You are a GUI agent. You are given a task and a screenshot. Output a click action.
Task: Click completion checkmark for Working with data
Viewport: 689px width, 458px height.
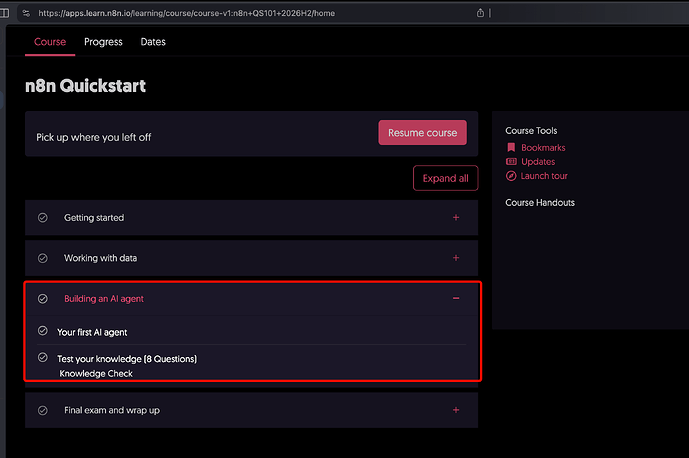pyautogui.click(x=43, y=258)
